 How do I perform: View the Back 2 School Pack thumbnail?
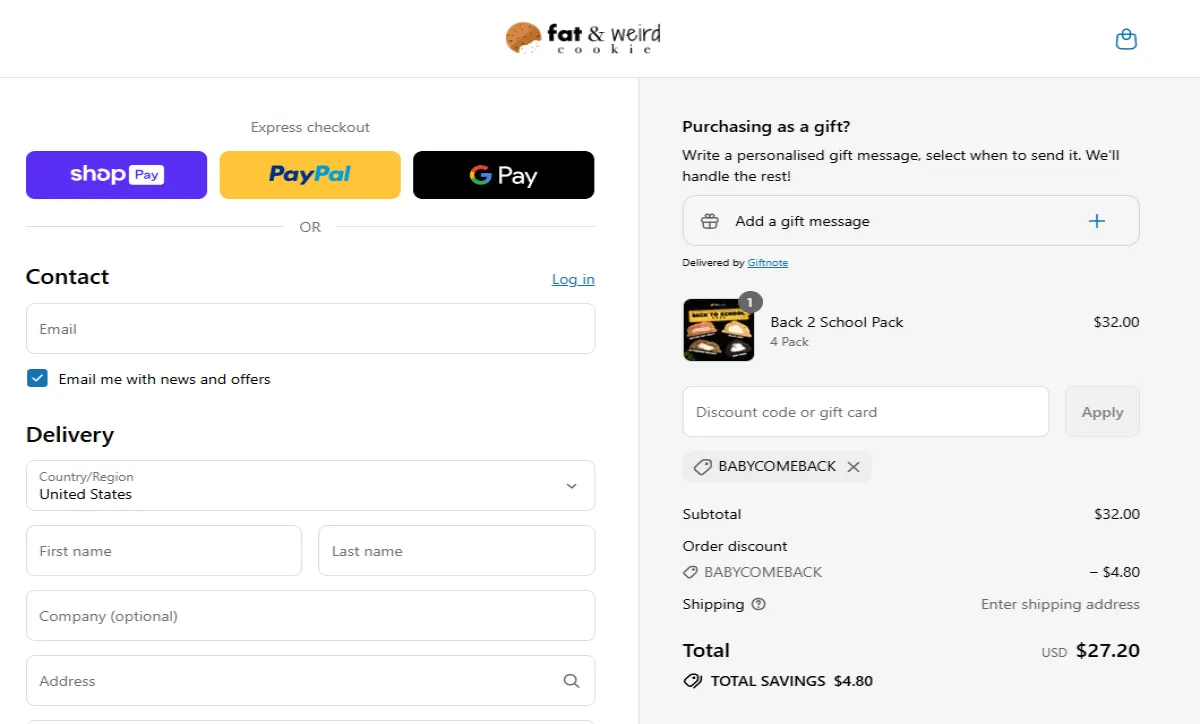(718, 330)
